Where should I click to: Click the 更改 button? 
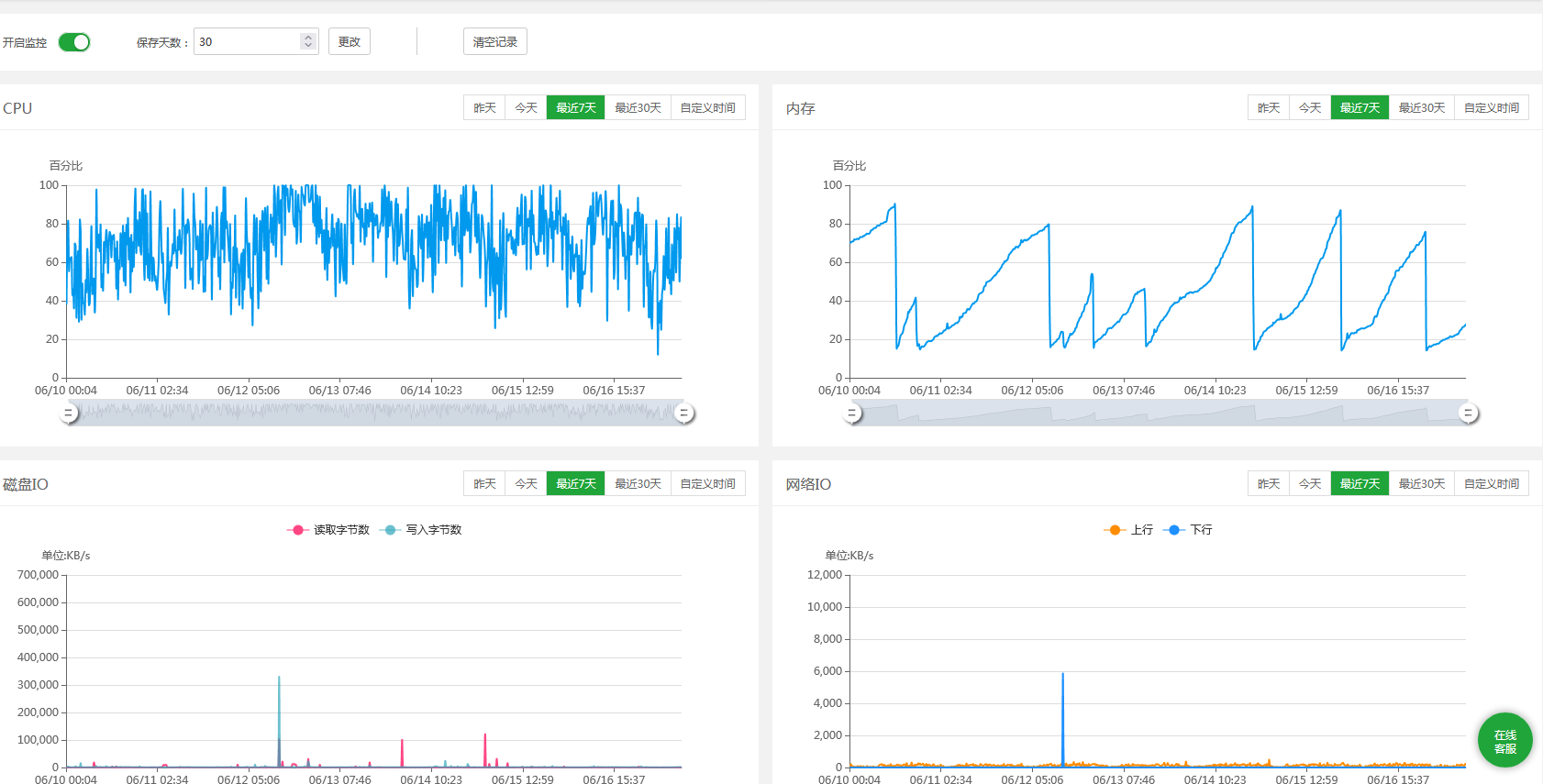[x=350, y=41]
